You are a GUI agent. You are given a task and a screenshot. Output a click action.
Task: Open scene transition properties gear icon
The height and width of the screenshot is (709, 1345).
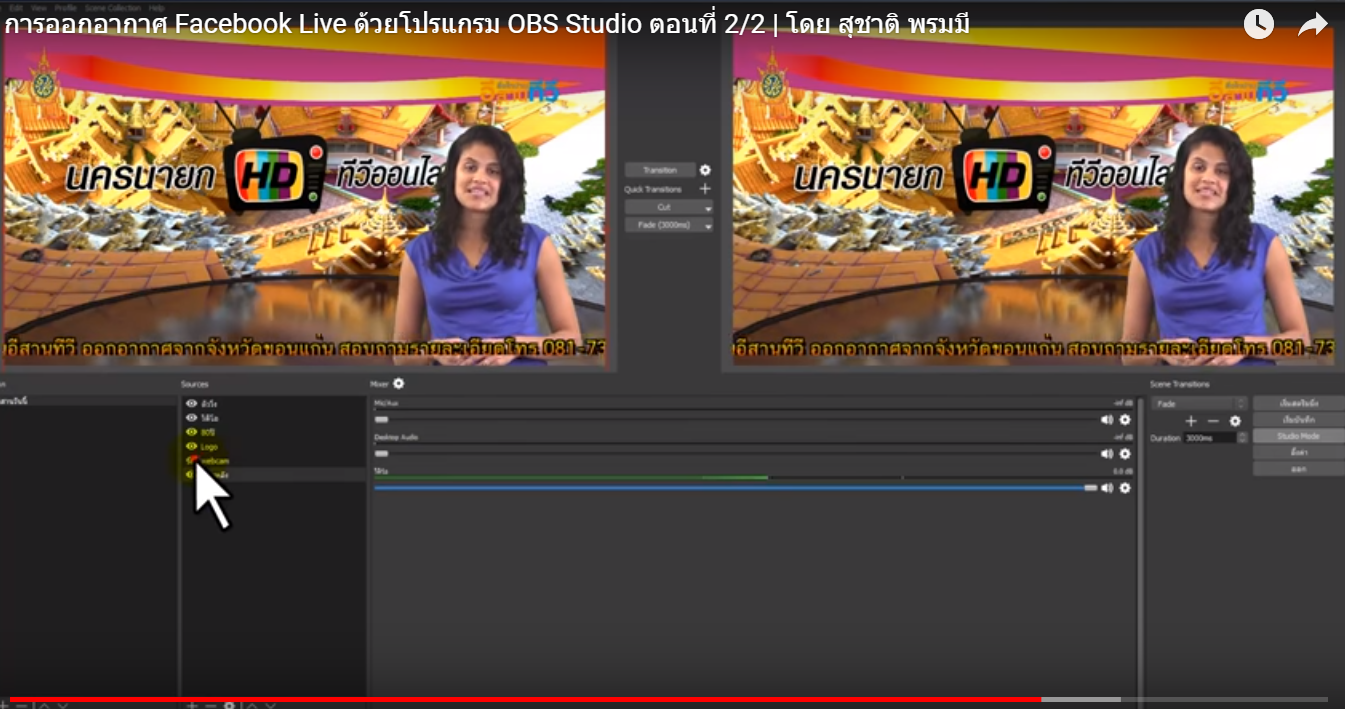click(x=1235, y=421)
